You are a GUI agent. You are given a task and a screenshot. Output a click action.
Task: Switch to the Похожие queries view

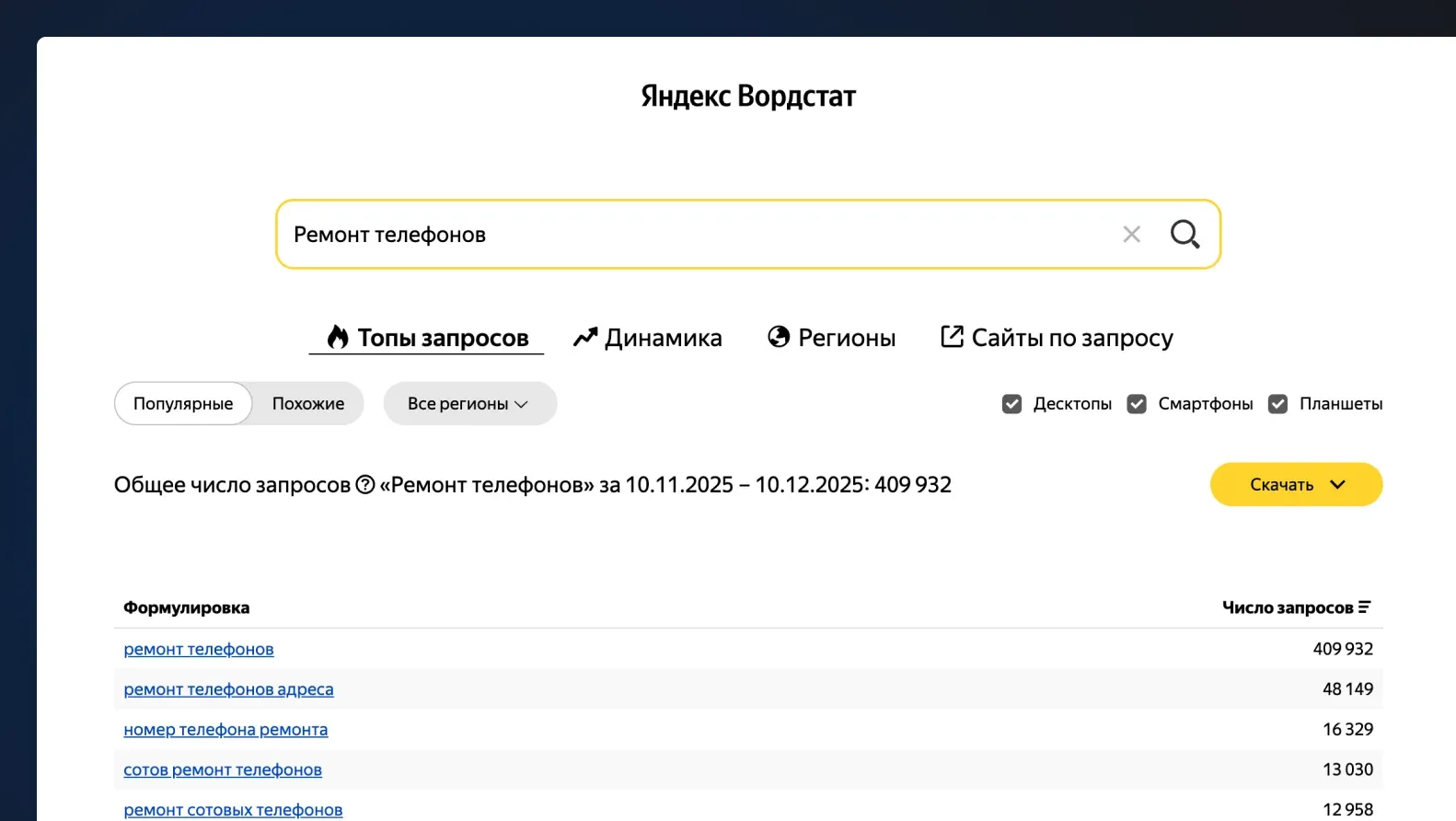tap(308, 404)
